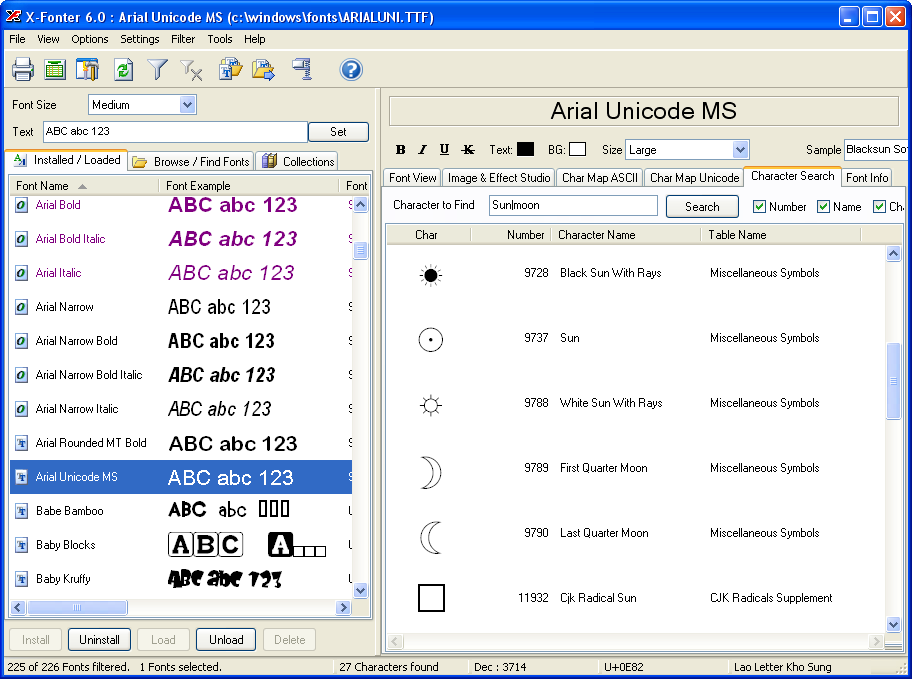This screenshot has height=679, width=912.
Task: Click the Text input containing ABC abc 123
Action: tap(175, 131)
